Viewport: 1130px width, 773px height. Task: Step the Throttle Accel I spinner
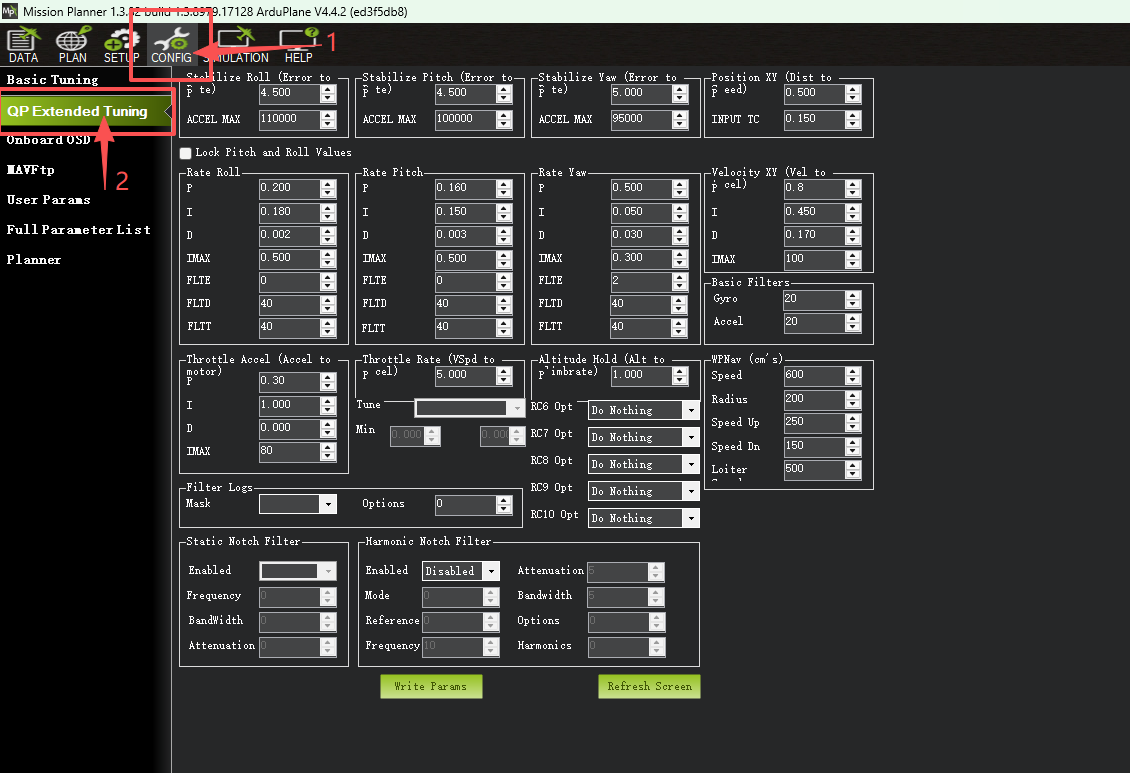pos(328,406)
